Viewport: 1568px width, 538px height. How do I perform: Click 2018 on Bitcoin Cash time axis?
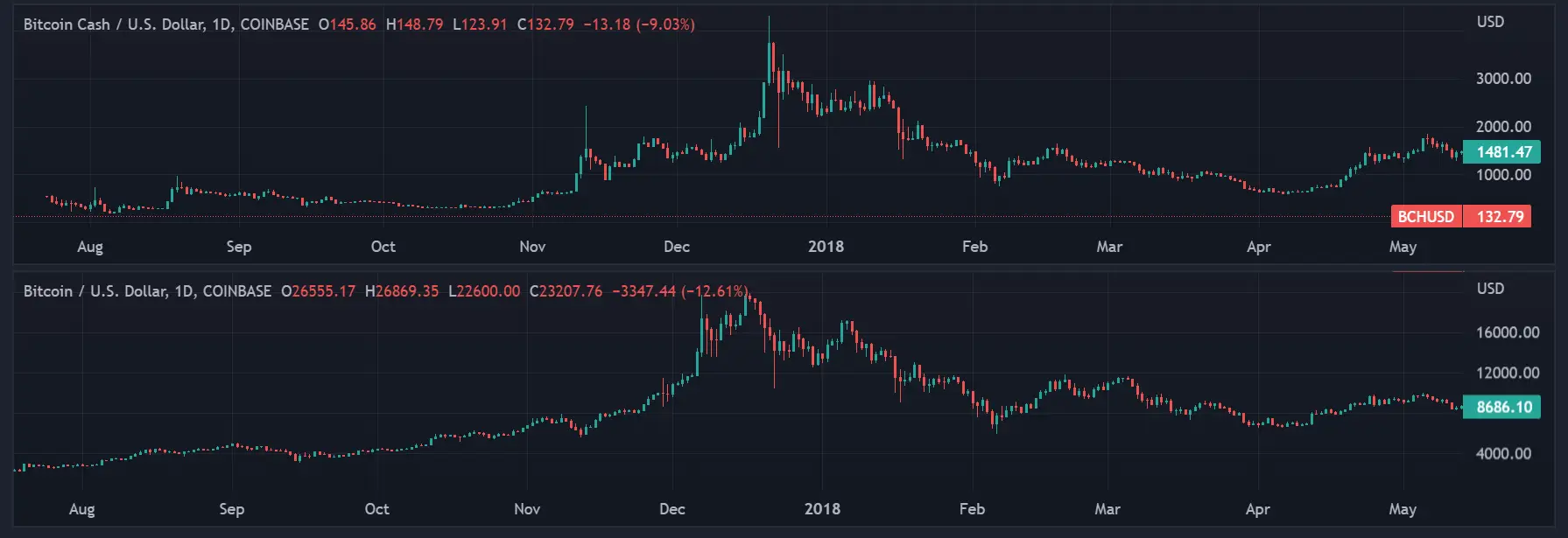point(826,247)
